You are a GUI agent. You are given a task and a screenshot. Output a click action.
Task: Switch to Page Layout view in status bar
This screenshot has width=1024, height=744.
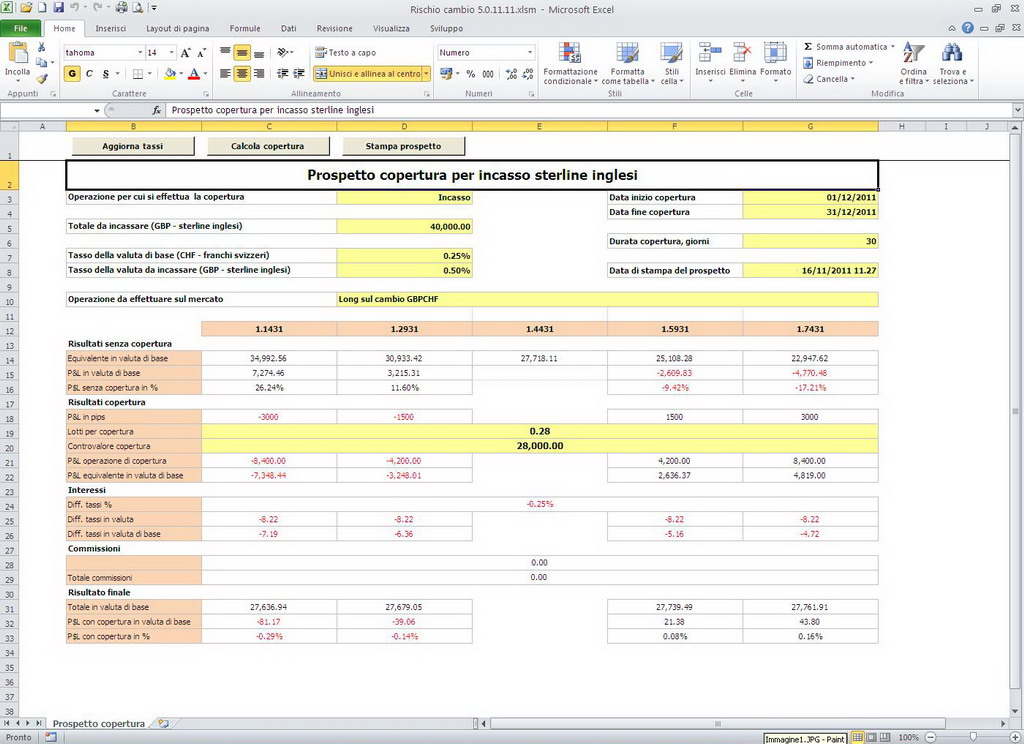click(871, 737)
